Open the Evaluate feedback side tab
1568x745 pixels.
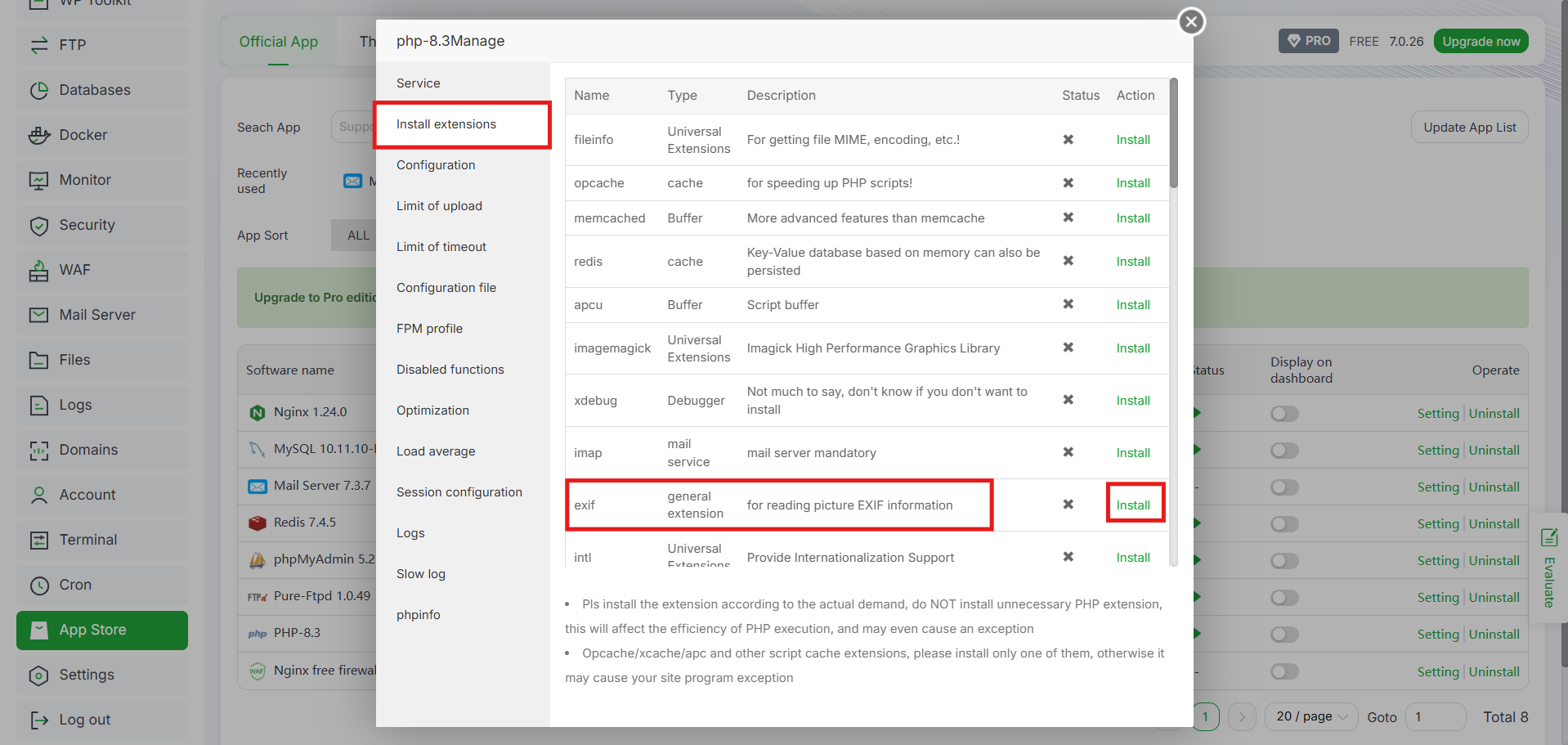click(1548, 568)
